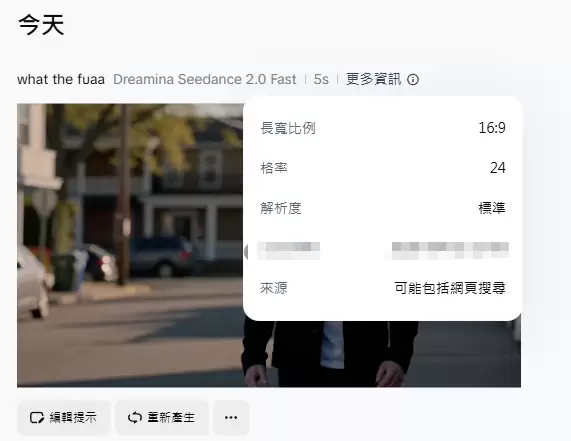Click the frame rate value '24'
Viewport: 571px width, 441px height.
(497, 168)
